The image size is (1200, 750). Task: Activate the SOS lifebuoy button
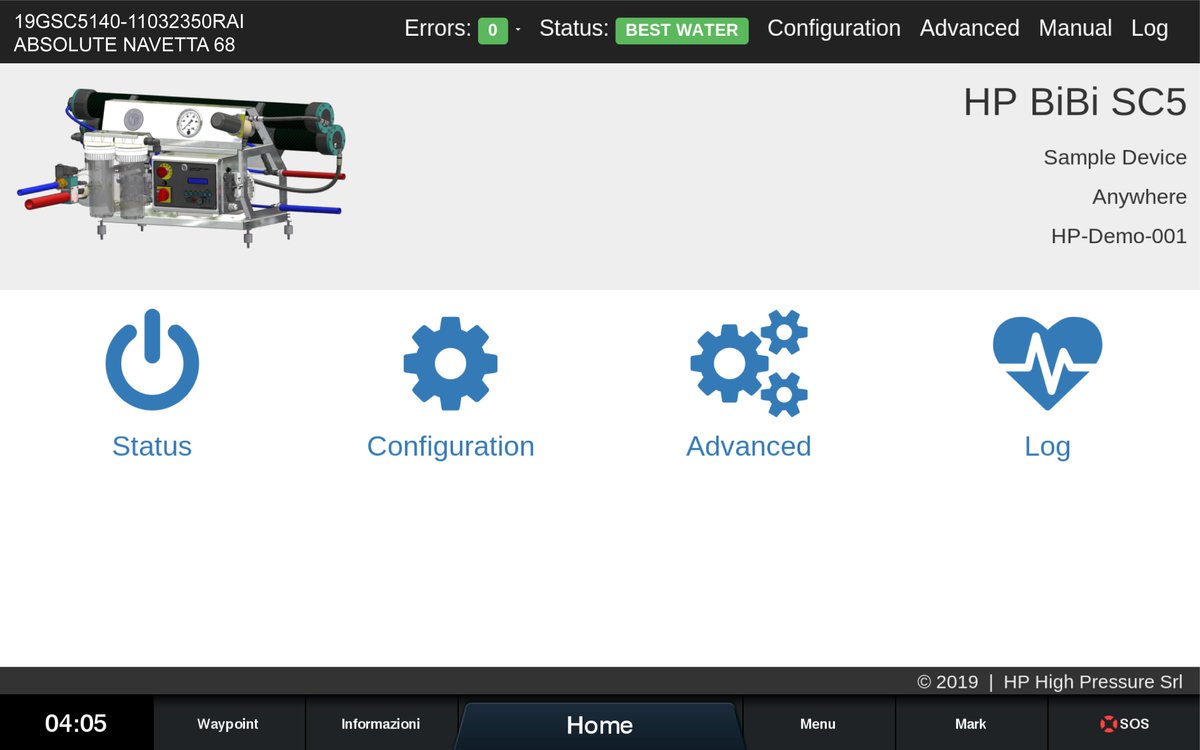1124,724
